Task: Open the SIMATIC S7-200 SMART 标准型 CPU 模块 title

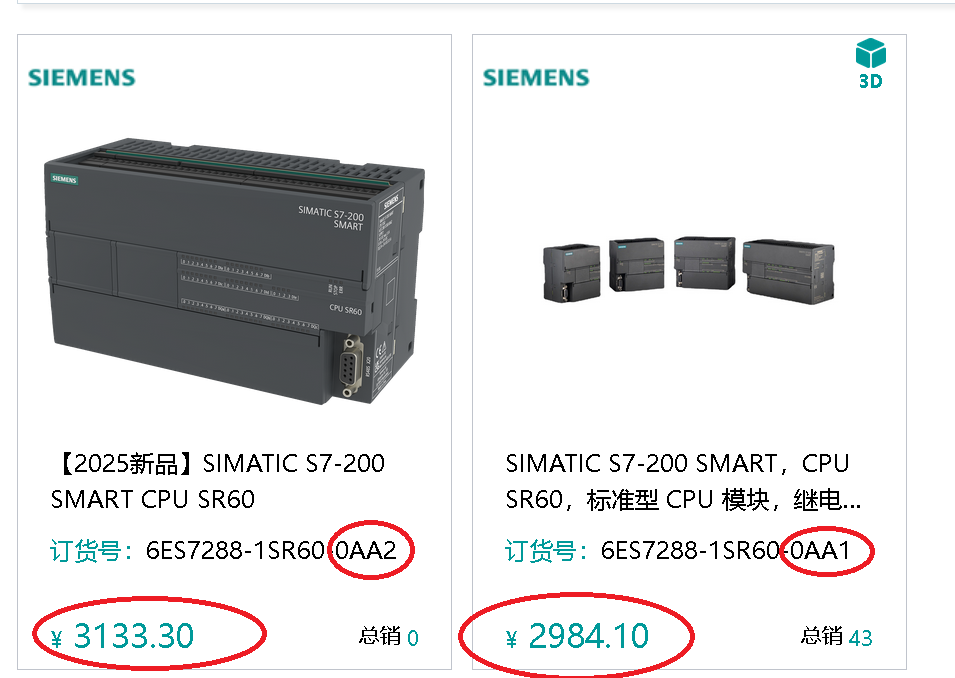Action: 684,481
